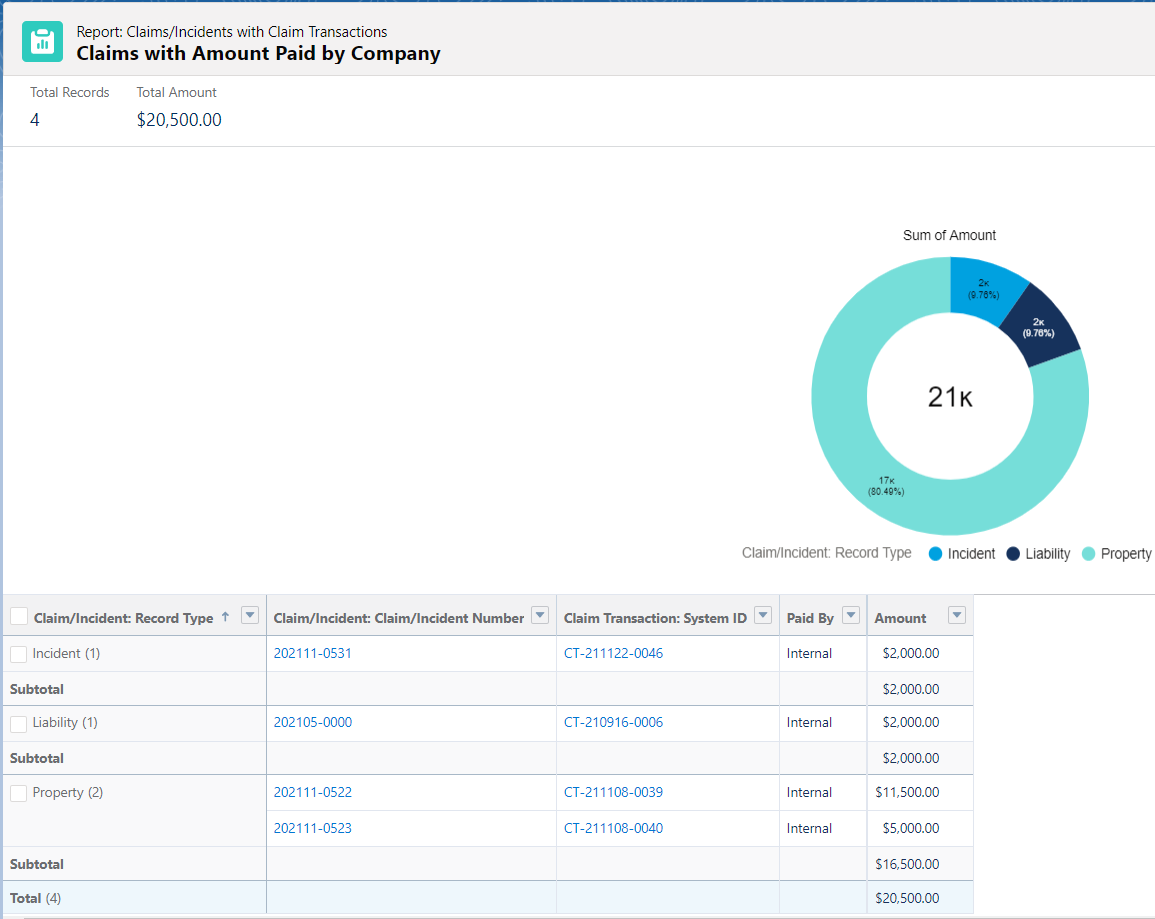Image resolution: width=1155 pixels, height=919 pixels.
Task: Click the Claim/Incident: Record Type header
Action: click(123, 618)
